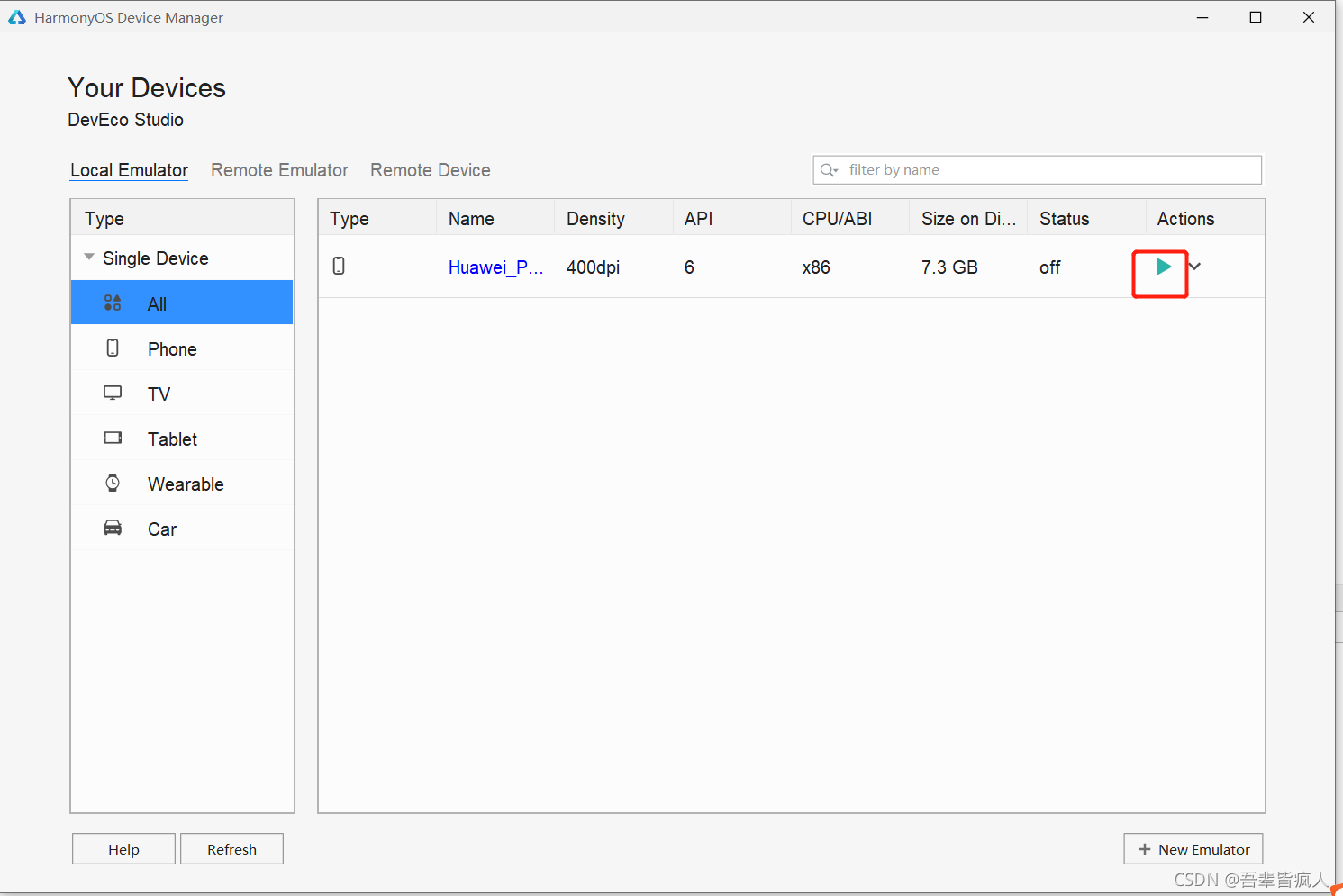This screenshot has height=896, width=1343.
Task: Open the Huawei_P... device name link
Action: coord(495,267)
